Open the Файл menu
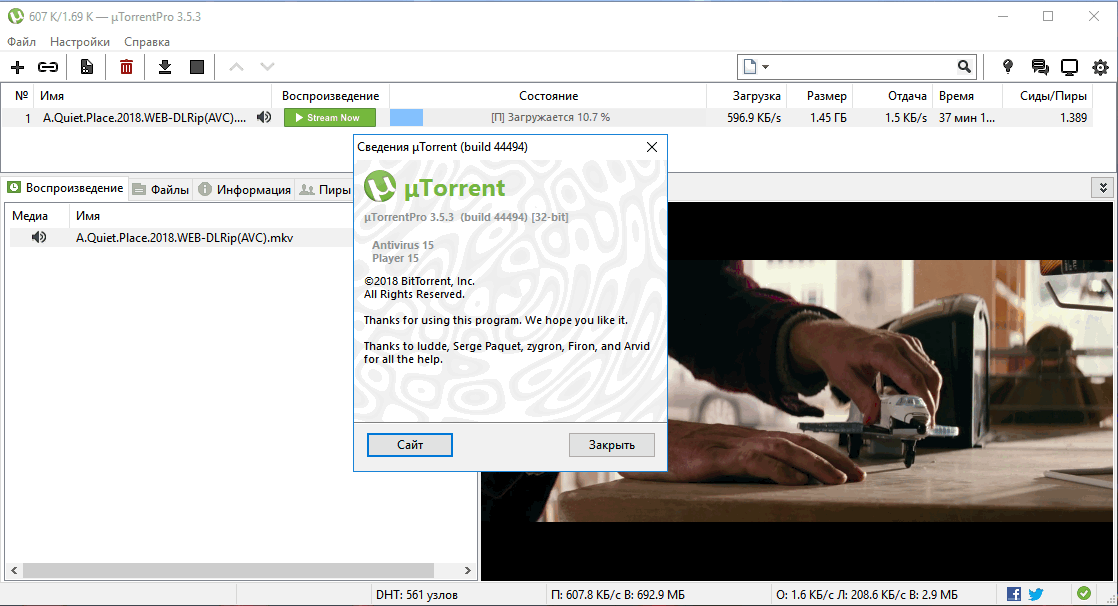This screenshot has width=1118, height=606. 21,42
